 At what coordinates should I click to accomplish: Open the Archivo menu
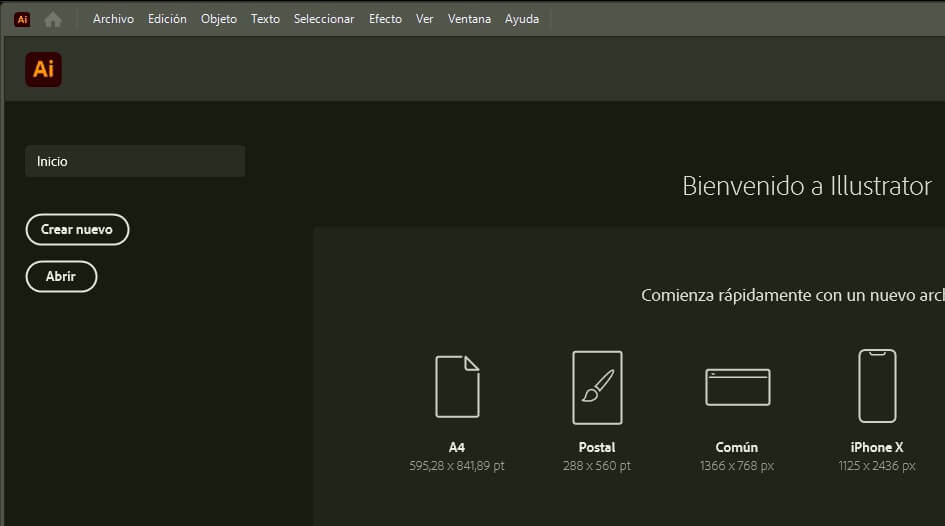click(113, 19)
